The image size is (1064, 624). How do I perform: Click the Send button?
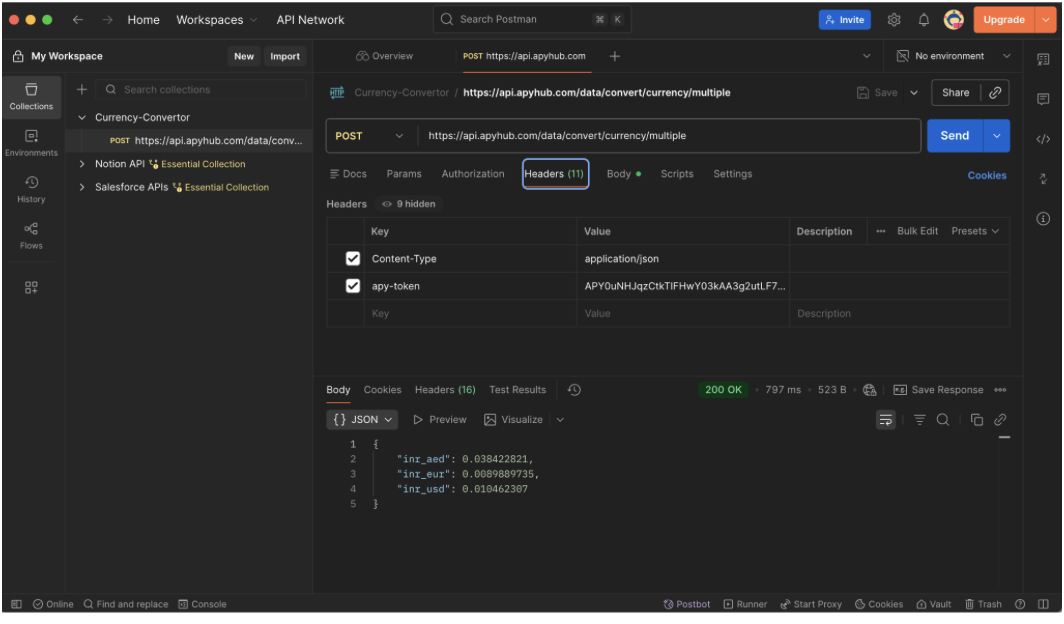955,136
